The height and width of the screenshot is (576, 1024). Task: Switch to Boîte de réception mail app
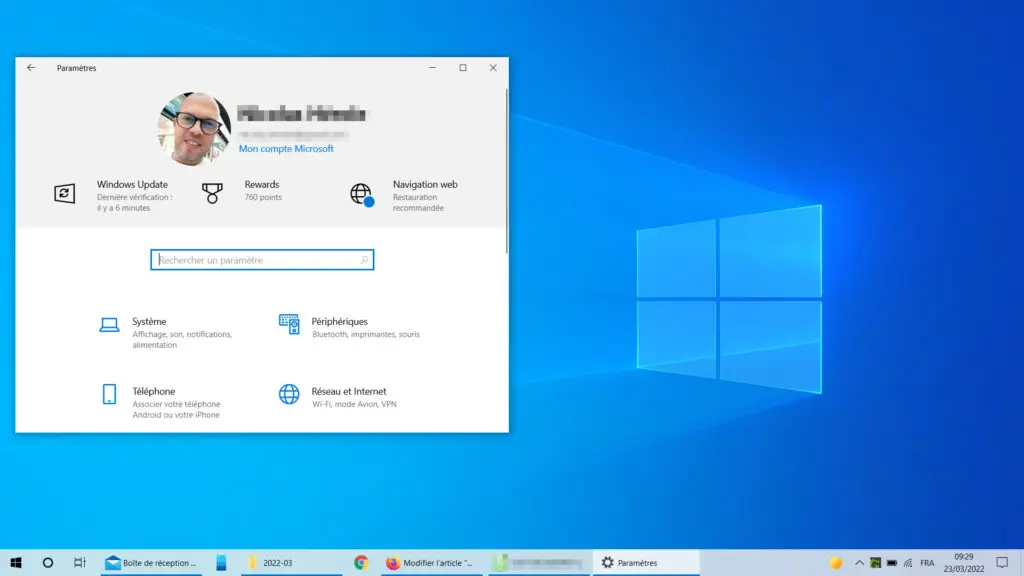click(152, 562)
